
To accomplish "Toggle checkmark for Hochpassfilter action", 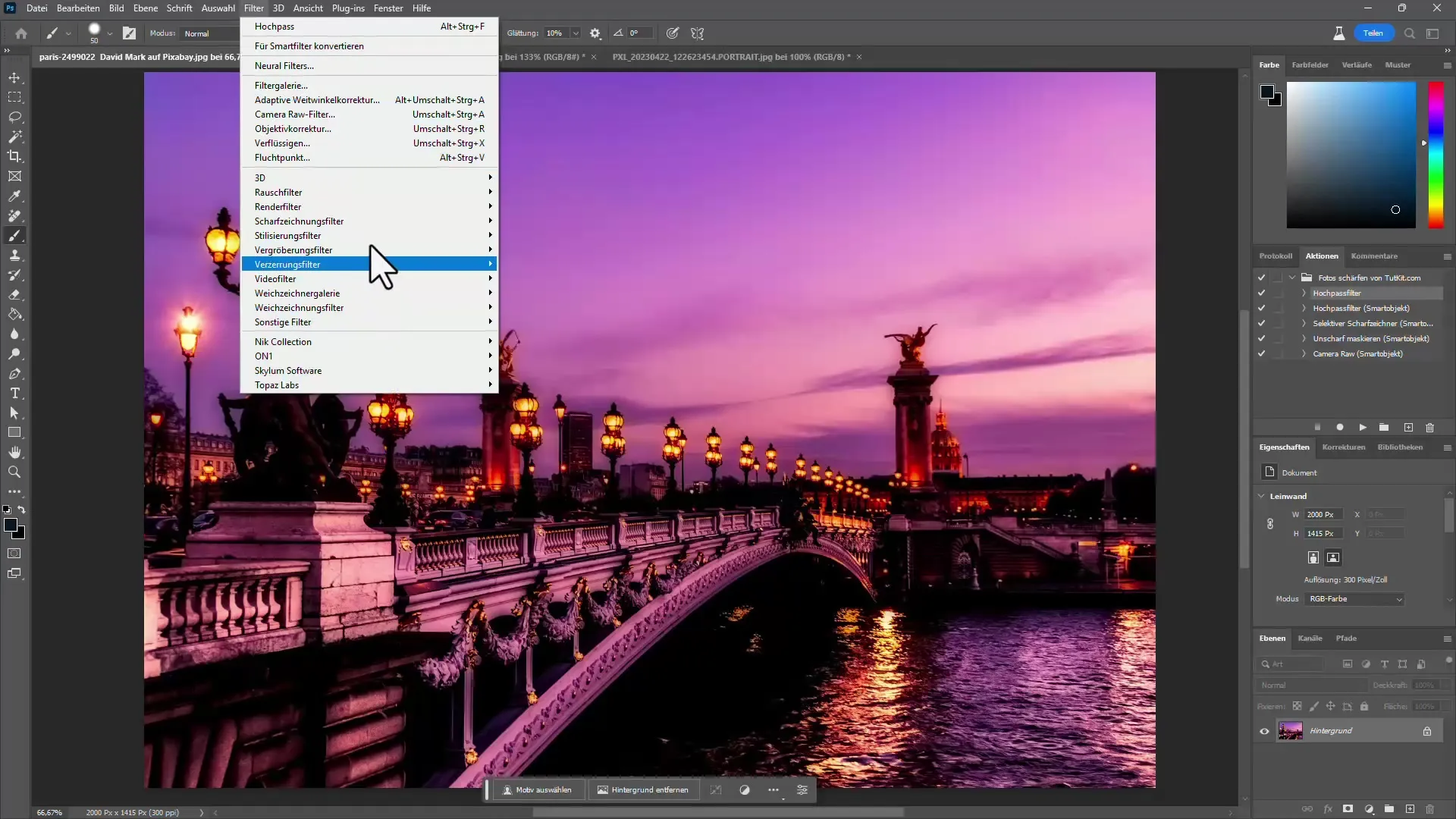I will tap(1261, 293).
